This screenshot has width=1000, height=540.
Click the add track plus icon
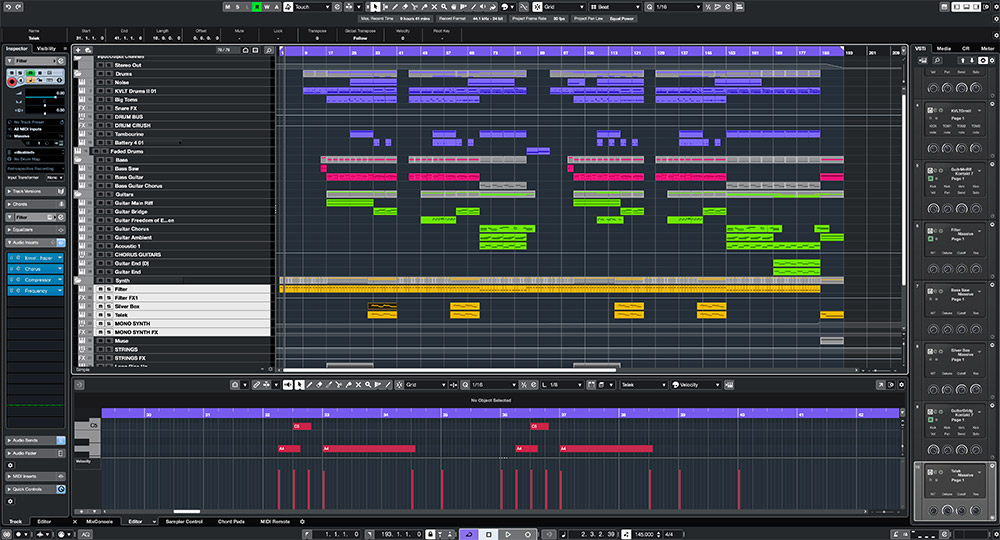point(78,50)
